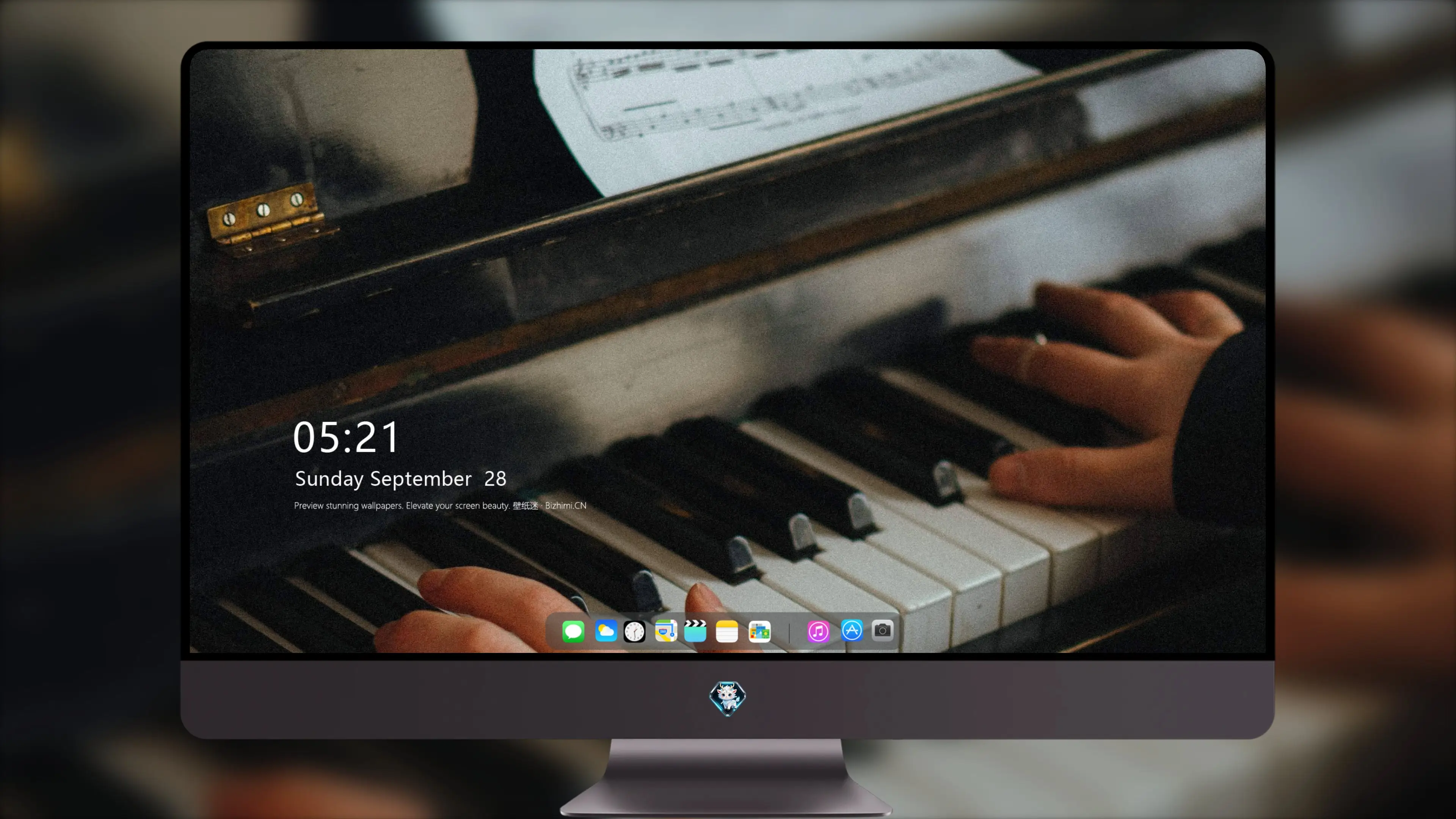The width and height of the screenshot is (1456, 819).
Task: Open the Clock app icon
Action: 634,631
